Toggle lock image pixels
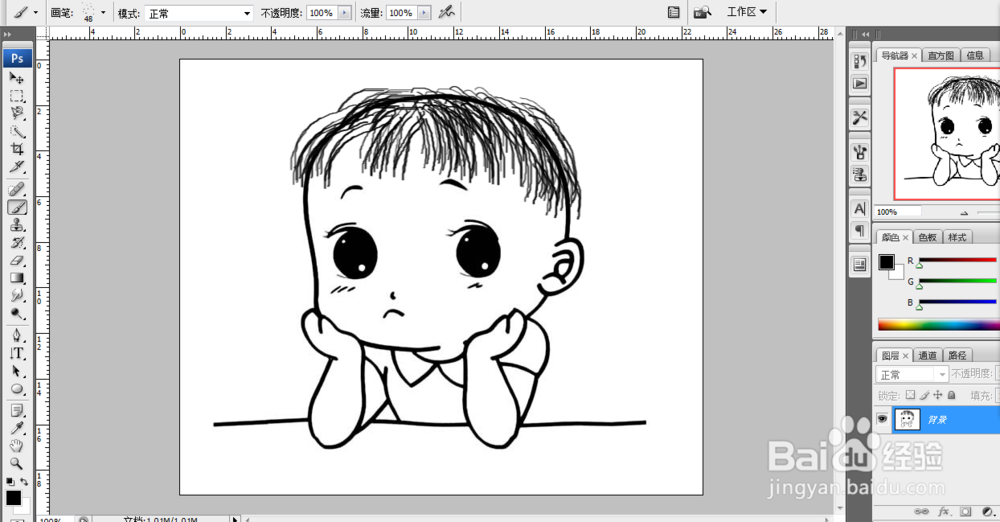1000x522 pixels. coord(924,395)
